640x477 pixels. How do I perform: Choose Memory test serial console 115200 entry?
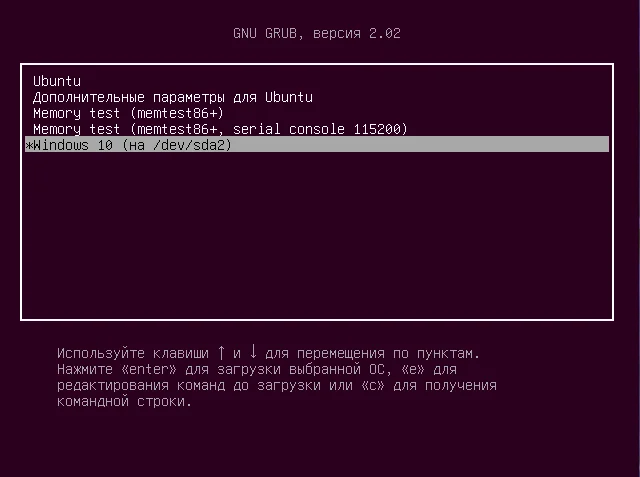coord(220,129)
